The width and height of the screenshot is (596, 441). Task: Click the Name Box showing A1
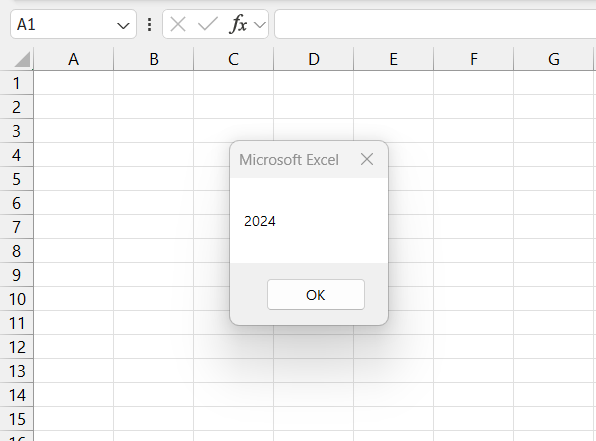coord(73,24)
